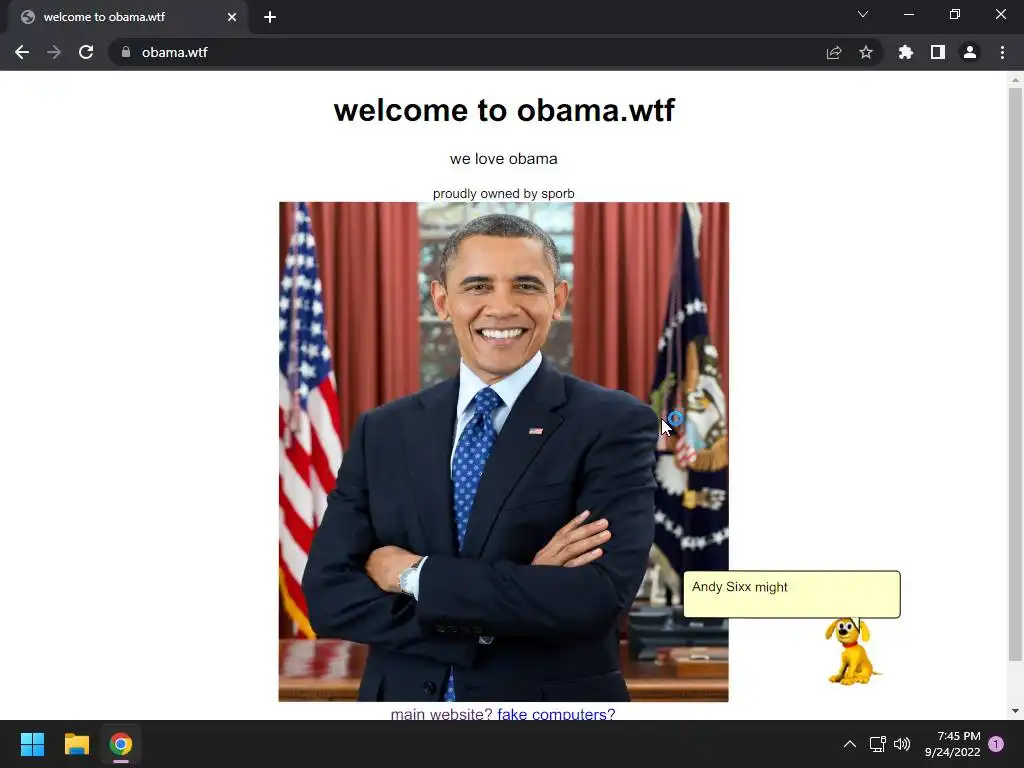Click the forward navigation arrow
This screenshot has width=1024, height=768.
coord(54,52)
